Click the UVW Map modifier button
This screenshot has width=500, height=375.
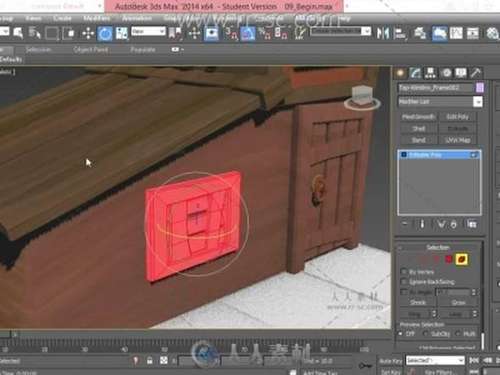point(458,140)
